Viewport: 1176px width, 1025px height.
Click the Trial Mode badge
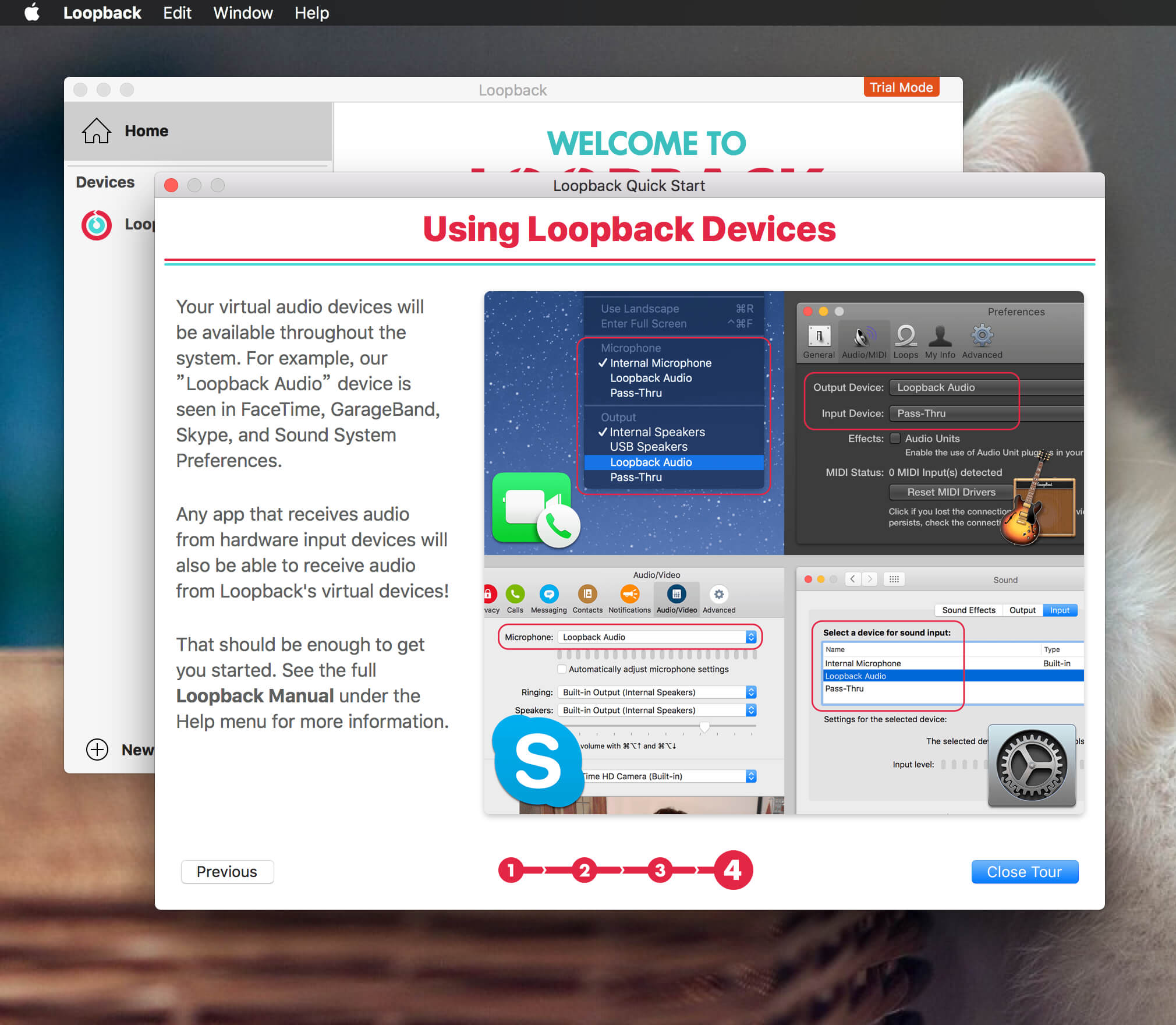click(901, 87)
